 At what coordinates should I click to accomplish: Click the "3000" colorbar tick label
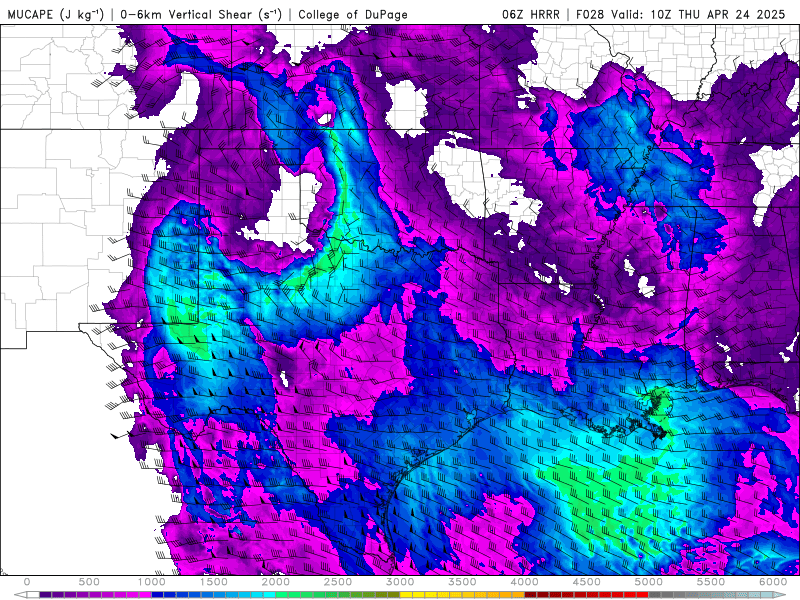click(400, 582)
